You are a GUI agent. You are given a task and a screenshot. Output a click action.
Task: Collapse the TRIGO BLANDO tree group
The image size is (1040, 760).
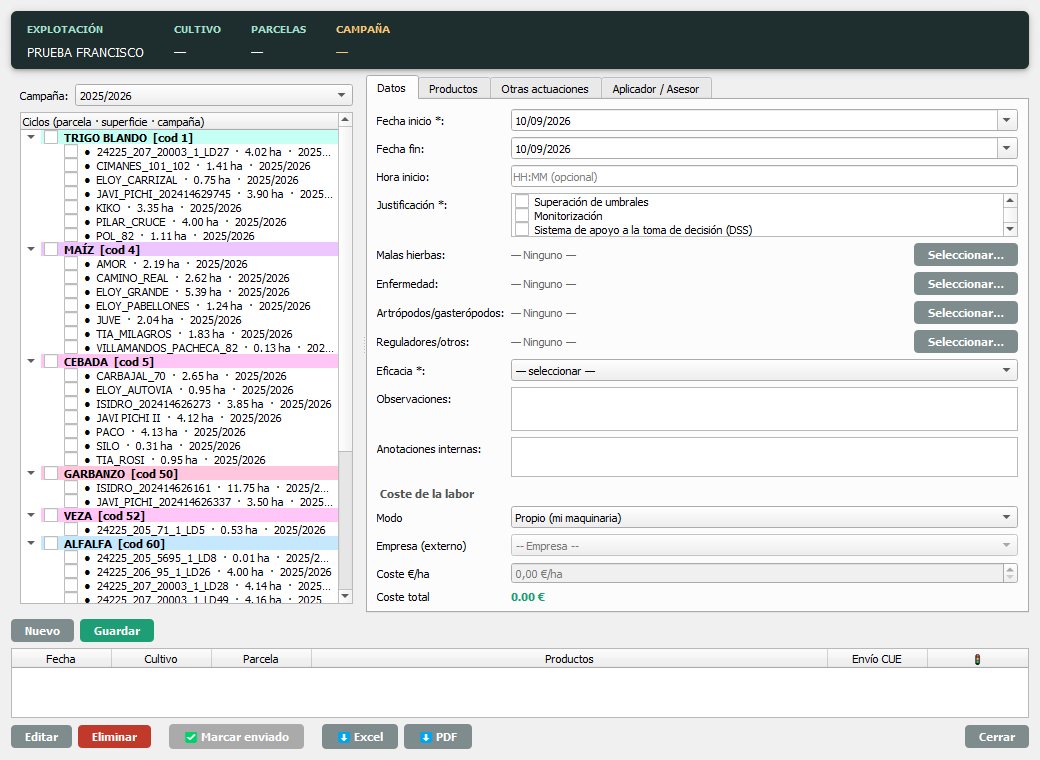click(x=31, y=137)
